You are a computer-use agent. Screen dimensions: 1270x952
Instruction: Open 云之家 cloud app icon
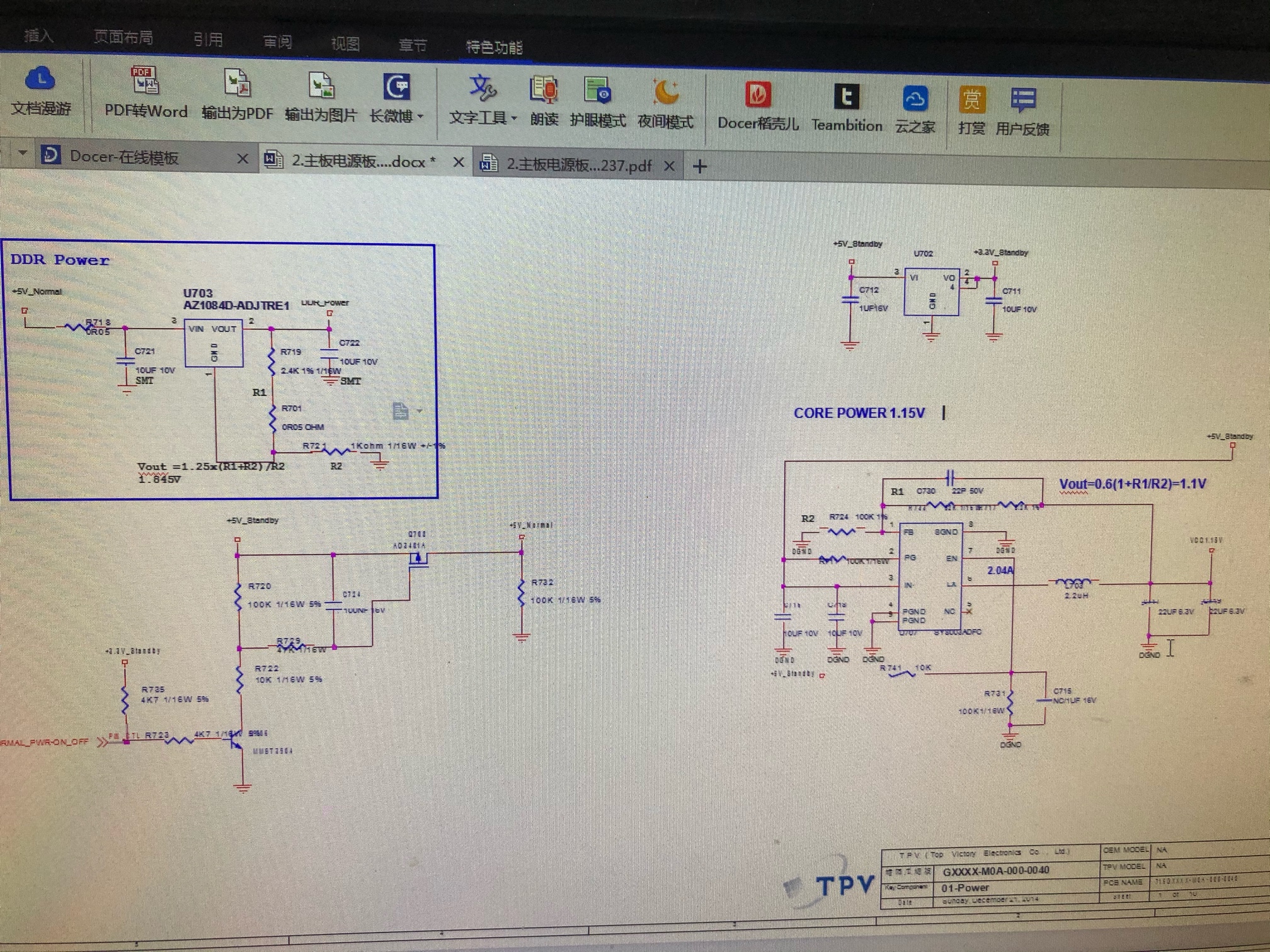(915, 99)
